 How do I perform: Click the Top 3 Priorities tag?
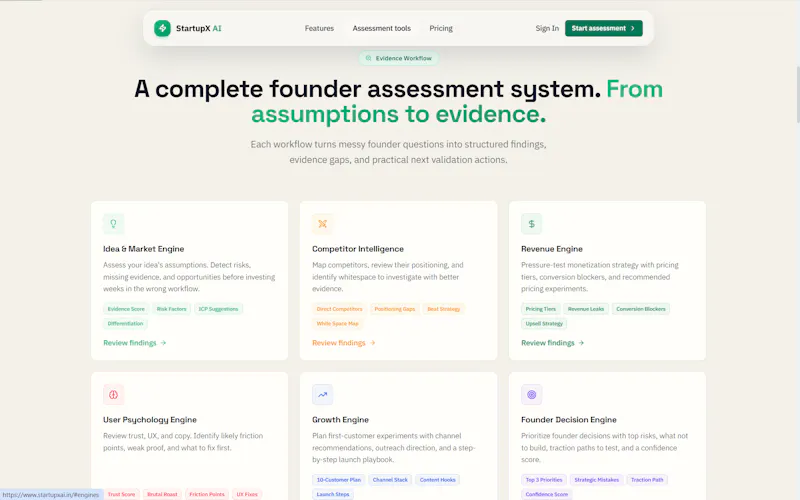click(x=544, y=480)
